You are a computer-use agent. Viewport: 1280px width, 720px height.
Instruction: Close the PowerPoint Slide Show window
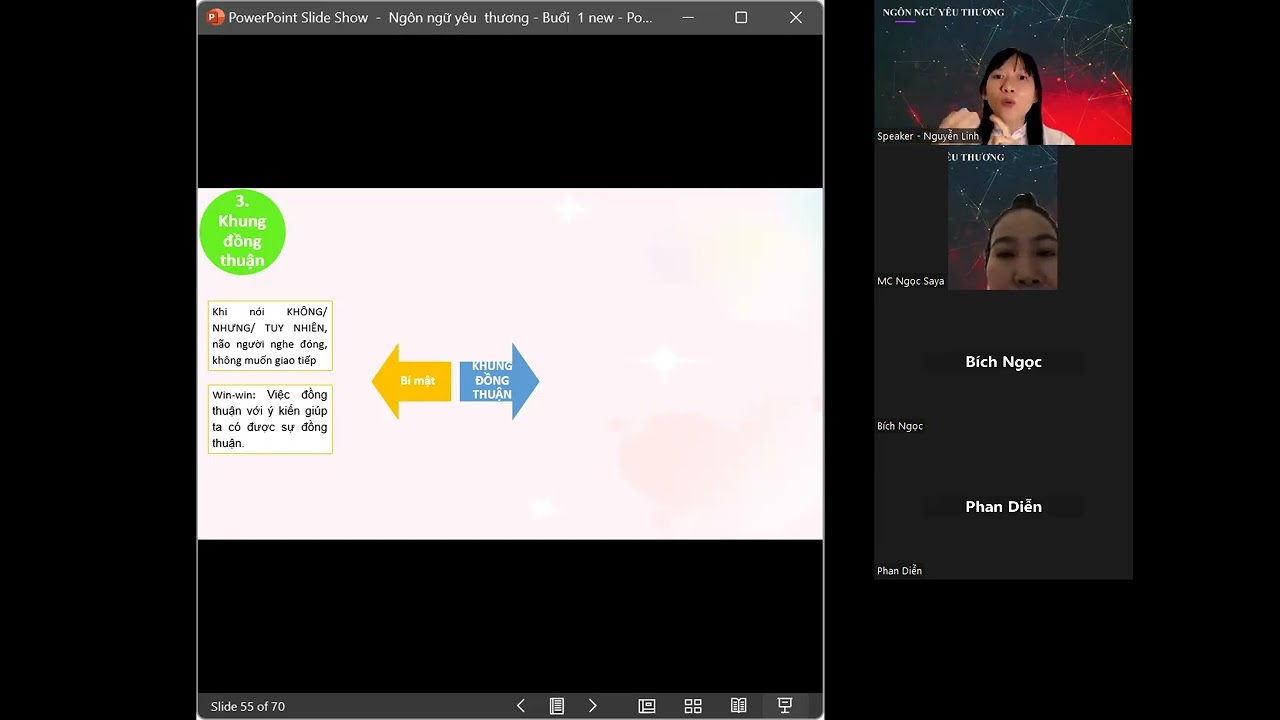point(796,17)
